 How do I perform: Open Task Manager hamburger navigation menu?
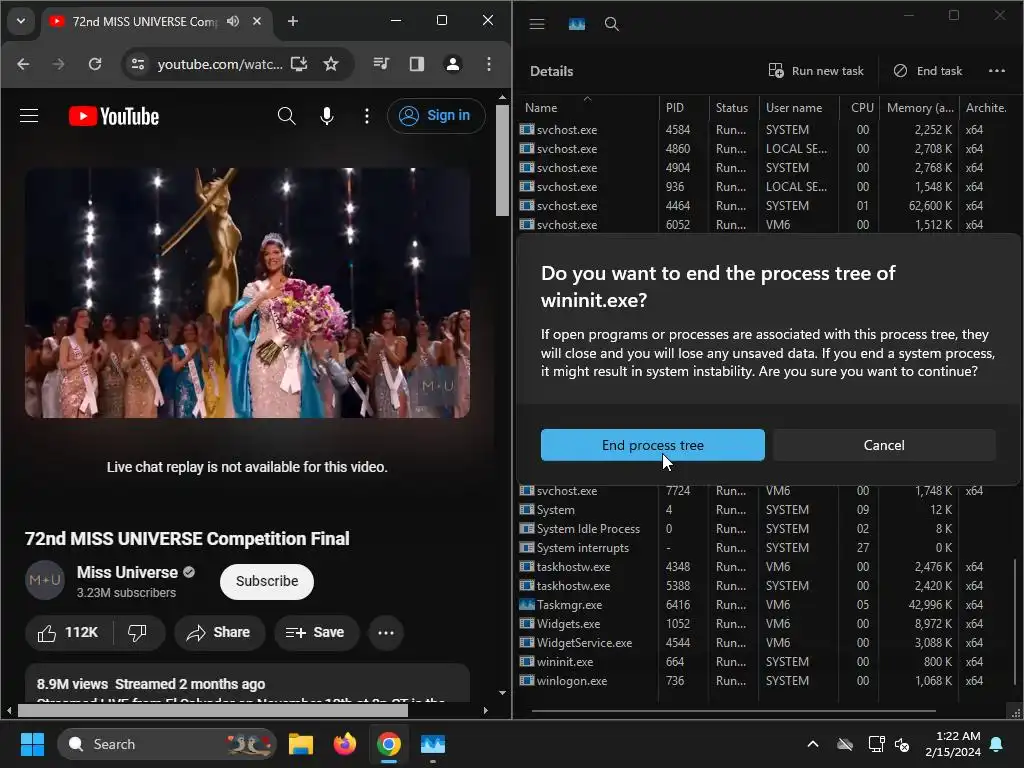click(x=537, y=24)
